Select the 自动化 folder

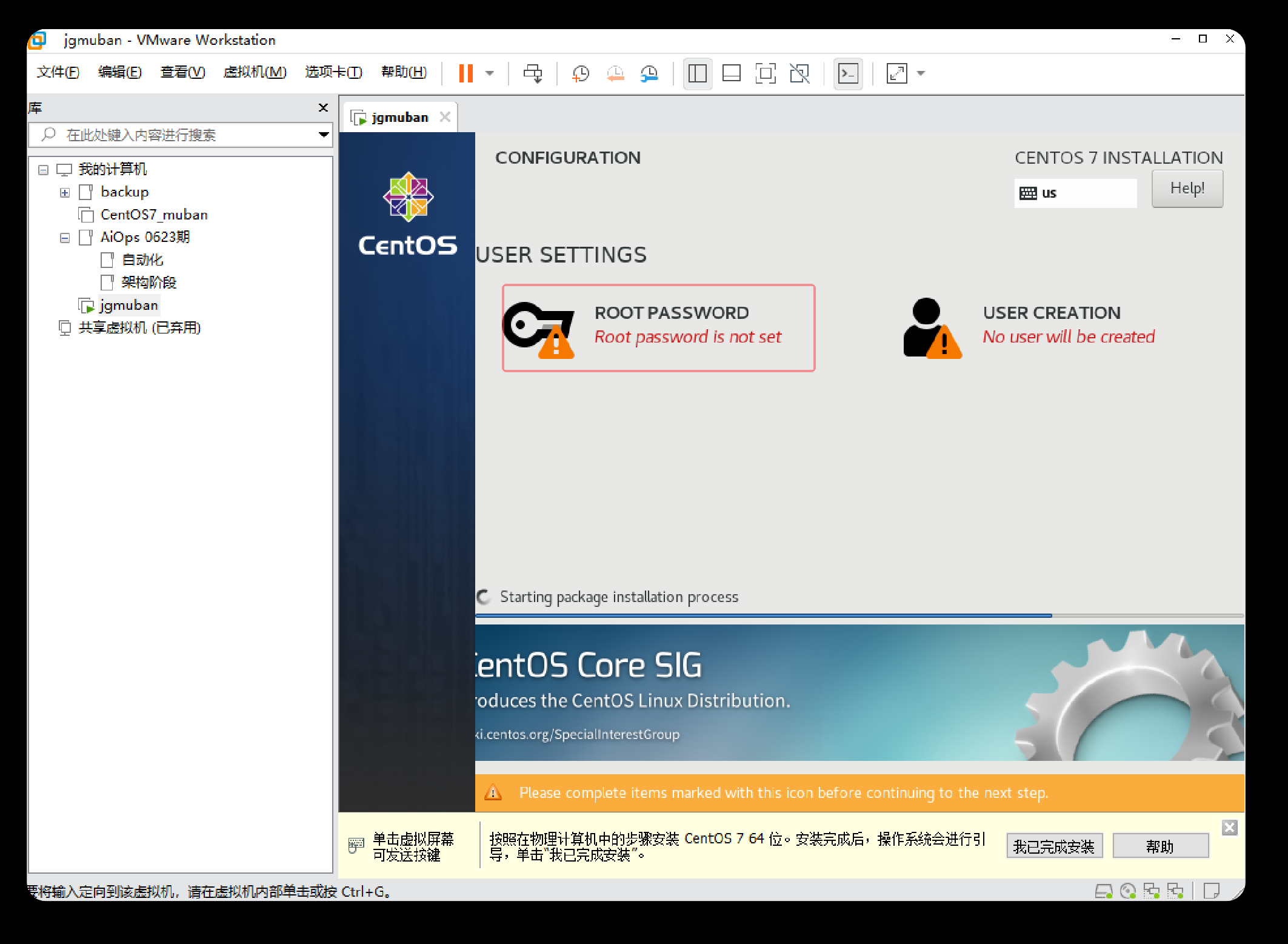click(x=142, y=260)
